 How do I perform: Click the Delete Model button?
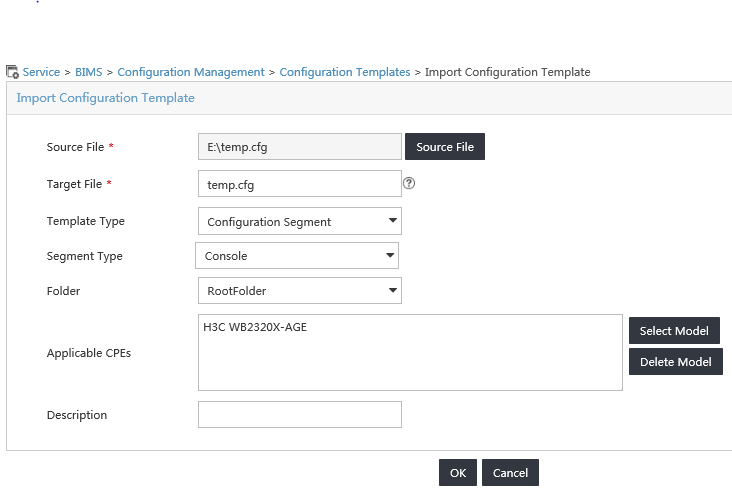click(676, 361)
